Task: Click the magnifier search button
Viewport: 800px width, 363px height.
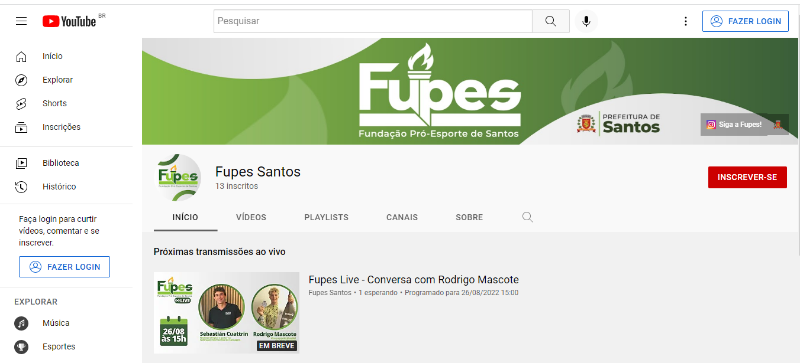Action: 551,21
